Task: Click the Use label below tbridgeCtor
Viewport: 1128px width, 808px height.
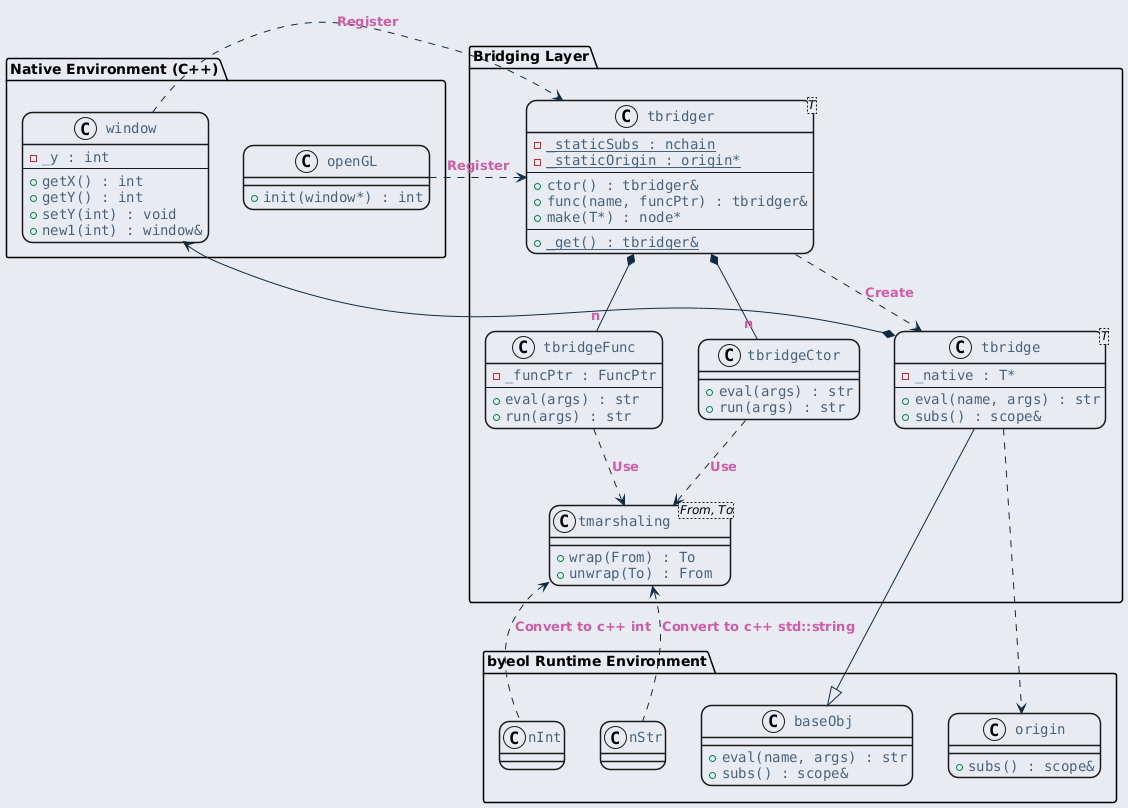Action: click(723, 467)
